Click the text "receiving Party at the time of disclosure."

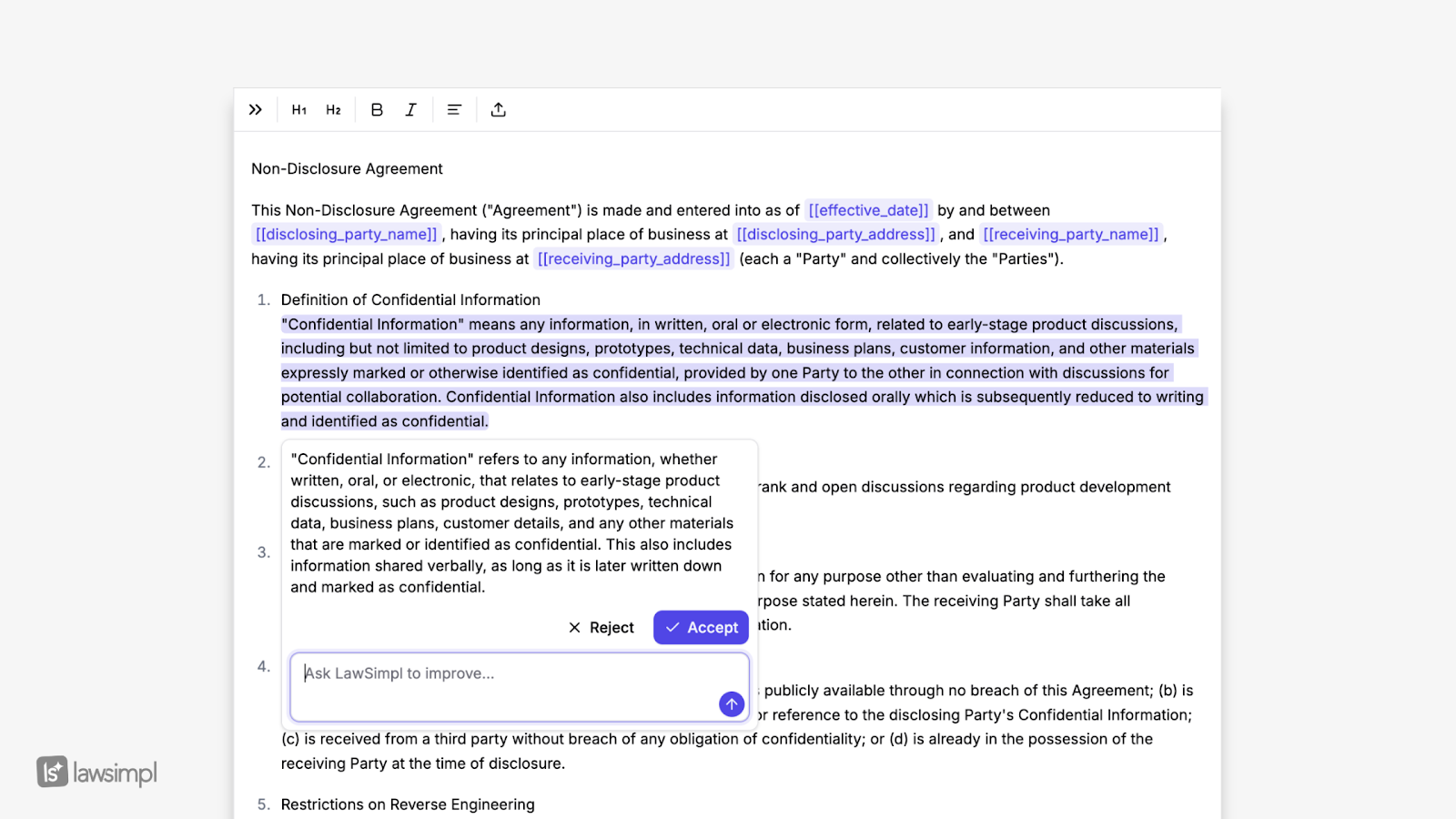point(423,763)
